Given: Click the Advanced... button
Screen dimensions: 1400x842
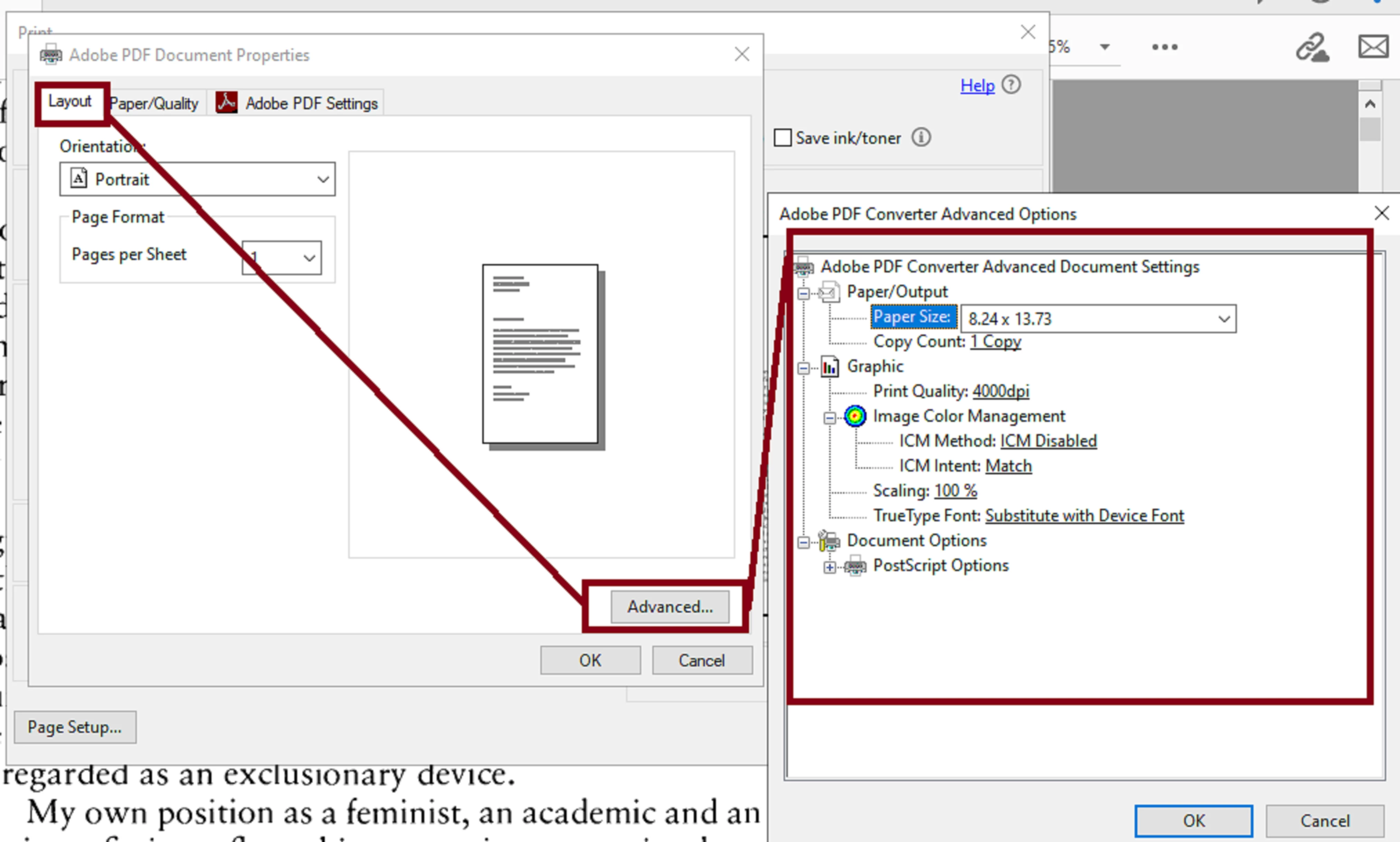Looking at the screenshot, I should coord(670,607).
